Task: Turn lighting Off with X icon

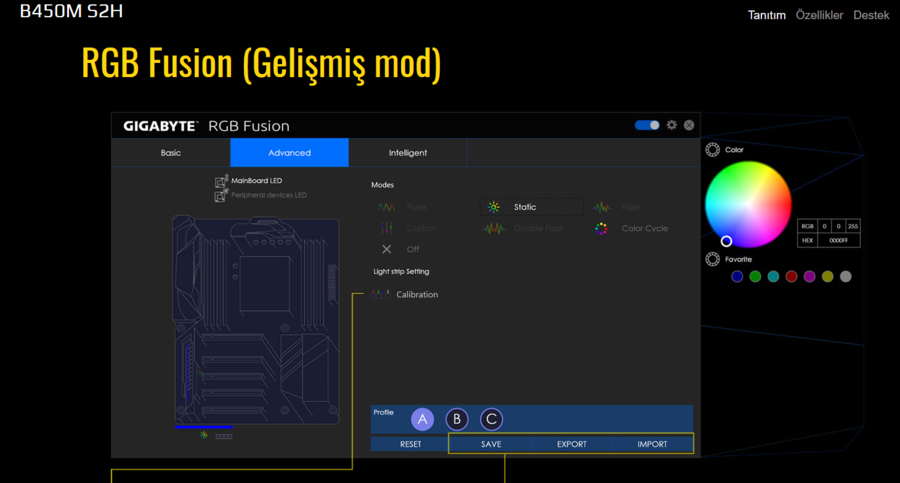Action: coord(386,249)
